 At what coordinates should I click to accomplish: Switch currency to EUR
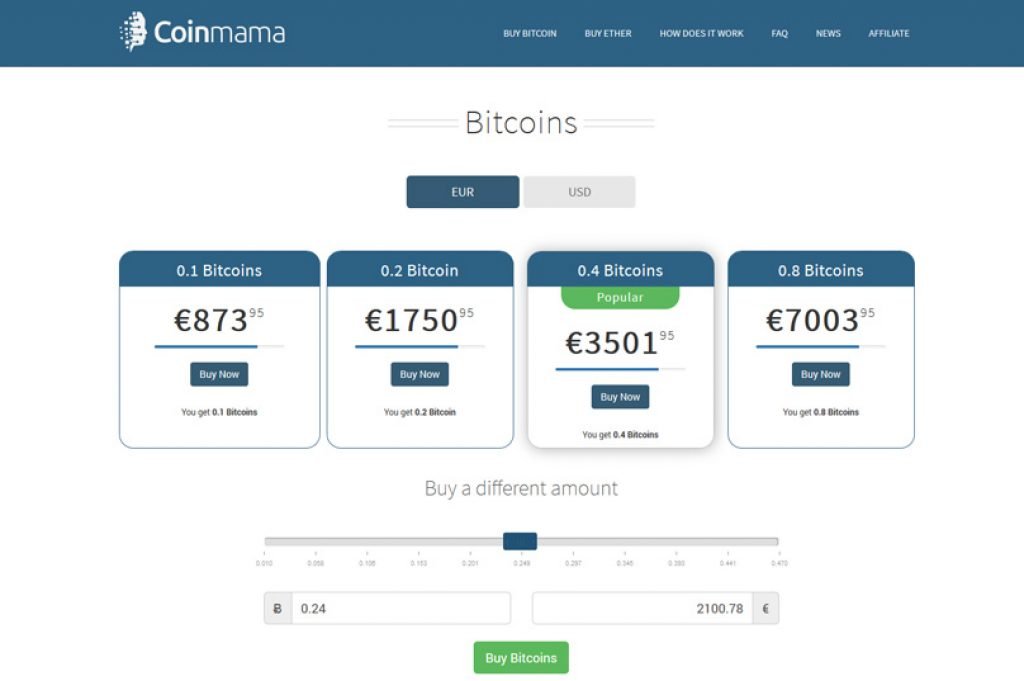[x=462, y=192]
